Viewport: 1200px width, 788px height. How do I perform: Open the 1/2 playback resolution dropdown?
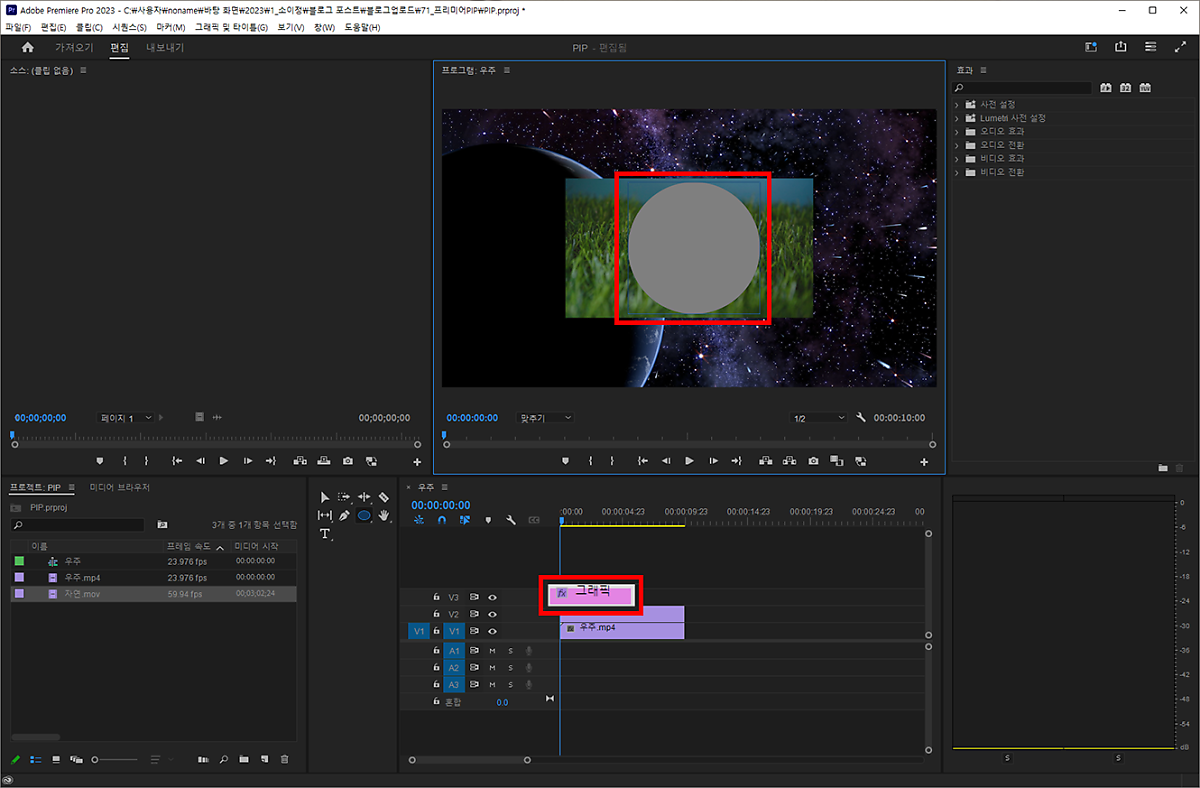(818, 418)
